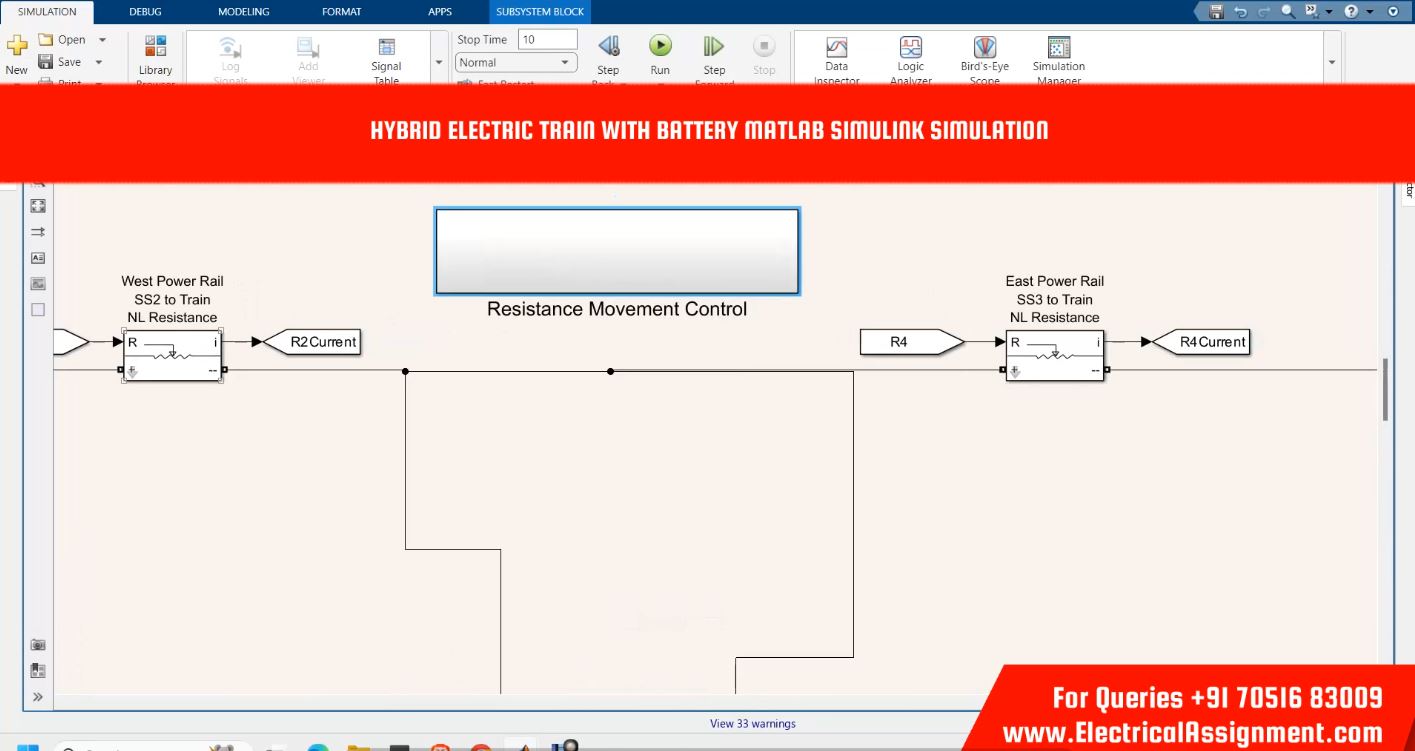Open the Normal simulation mode dropdown

[516, 62]
